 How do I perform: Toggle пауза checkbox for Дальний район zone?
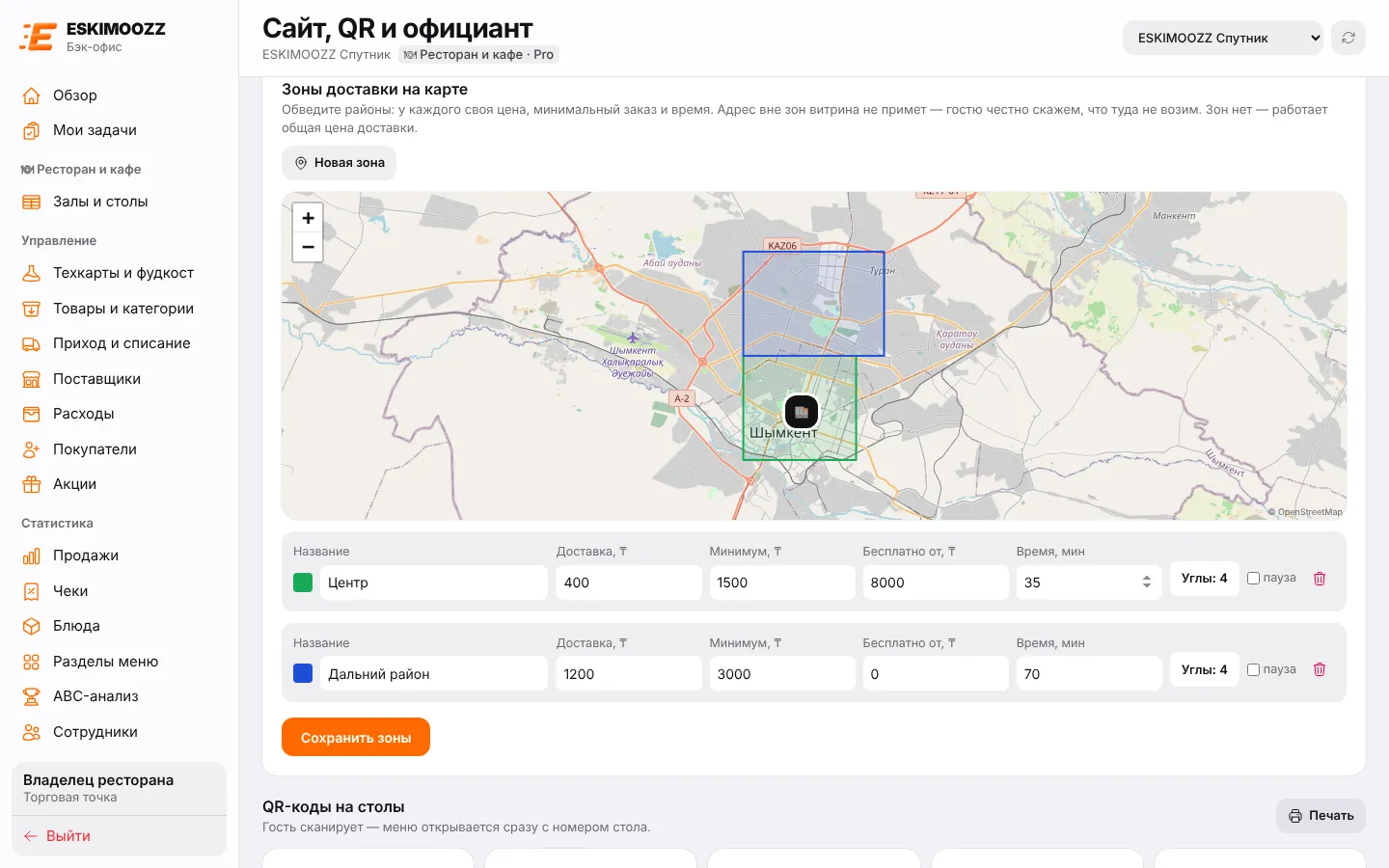point(1254,669)
